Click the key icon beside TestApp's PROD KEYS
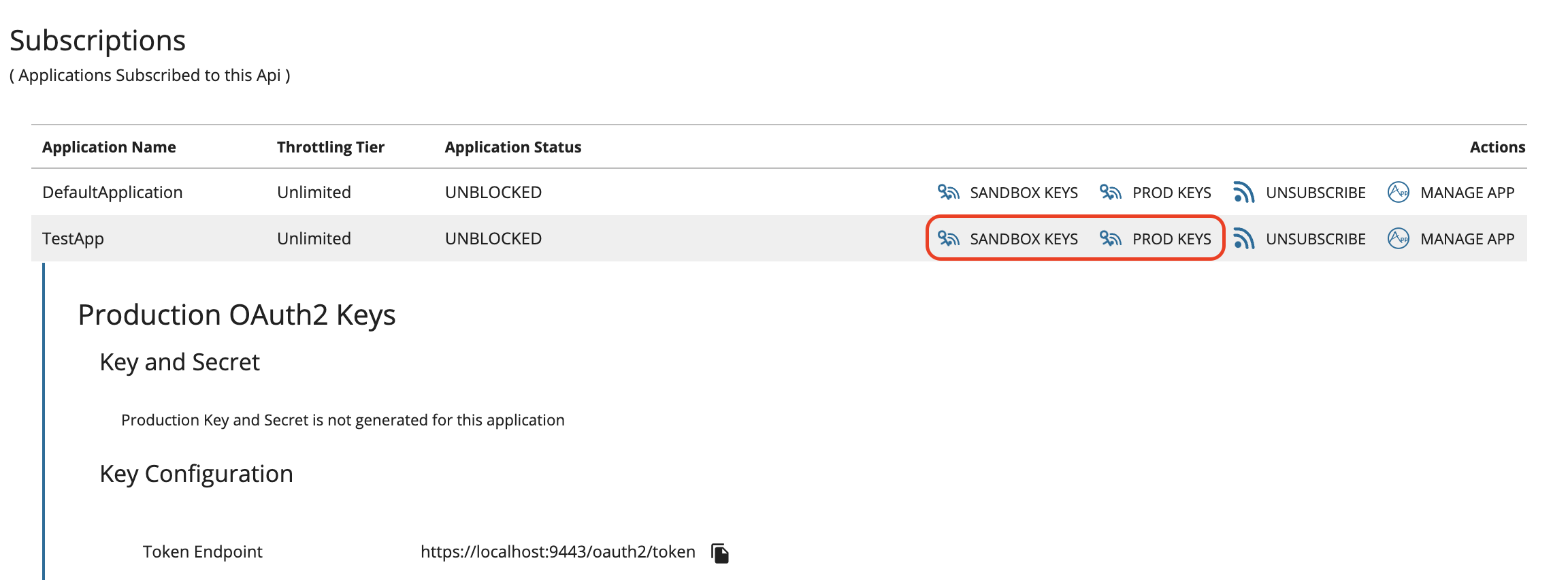Image resolution: width=1568 pixels, height=580 pixels. point(1110,239)
